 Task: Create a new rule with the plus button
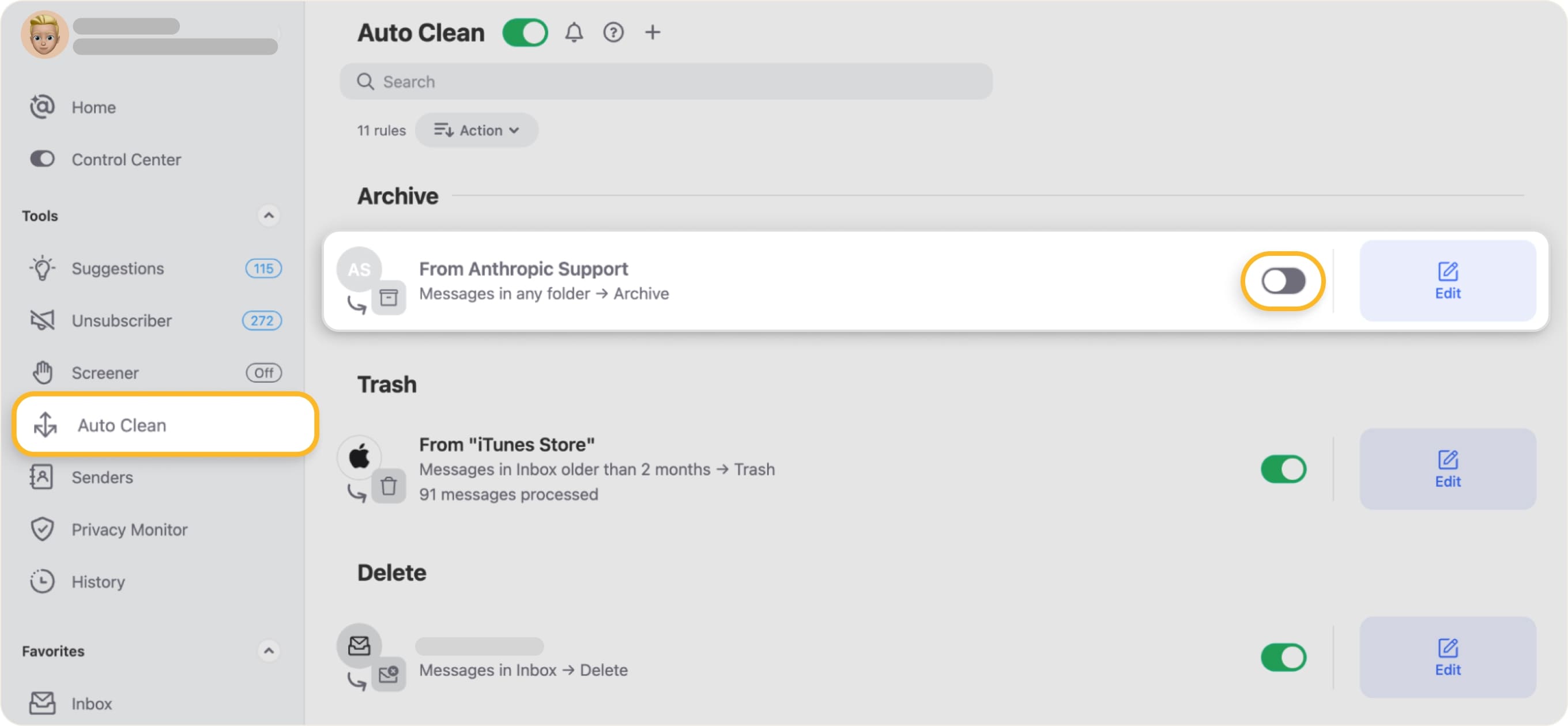tap(653, 32)
